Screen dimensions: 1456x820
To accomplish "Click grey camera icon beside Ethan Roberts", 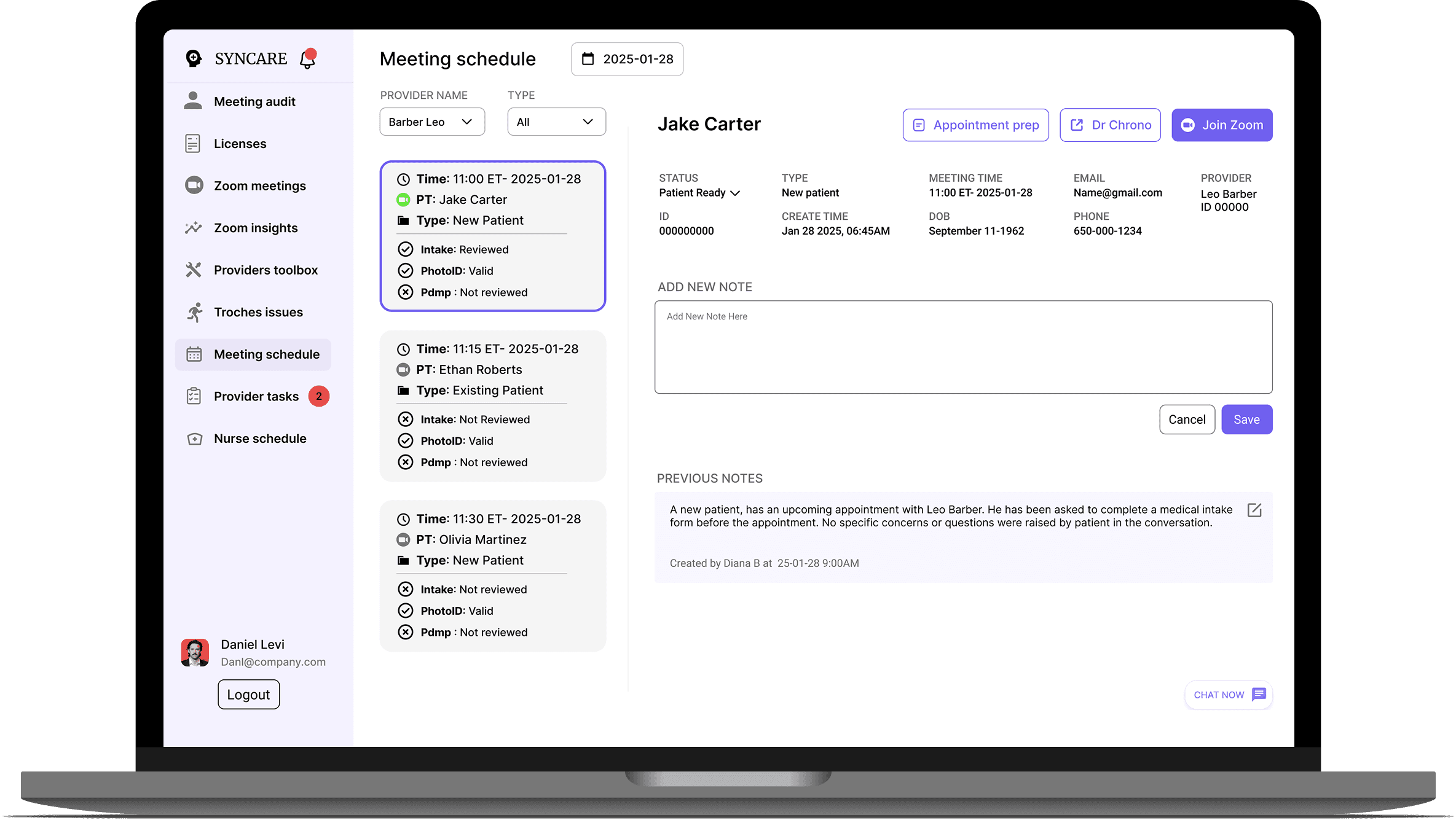I will [403, 370].
